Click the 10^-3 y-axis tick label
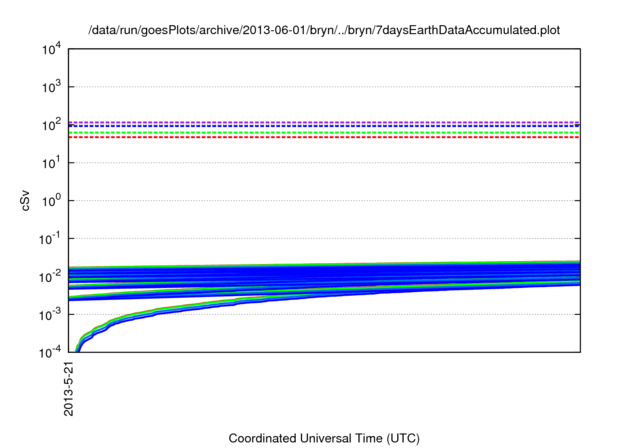The width and height of the screenshot is (640, 448). (x=49, y=315)
